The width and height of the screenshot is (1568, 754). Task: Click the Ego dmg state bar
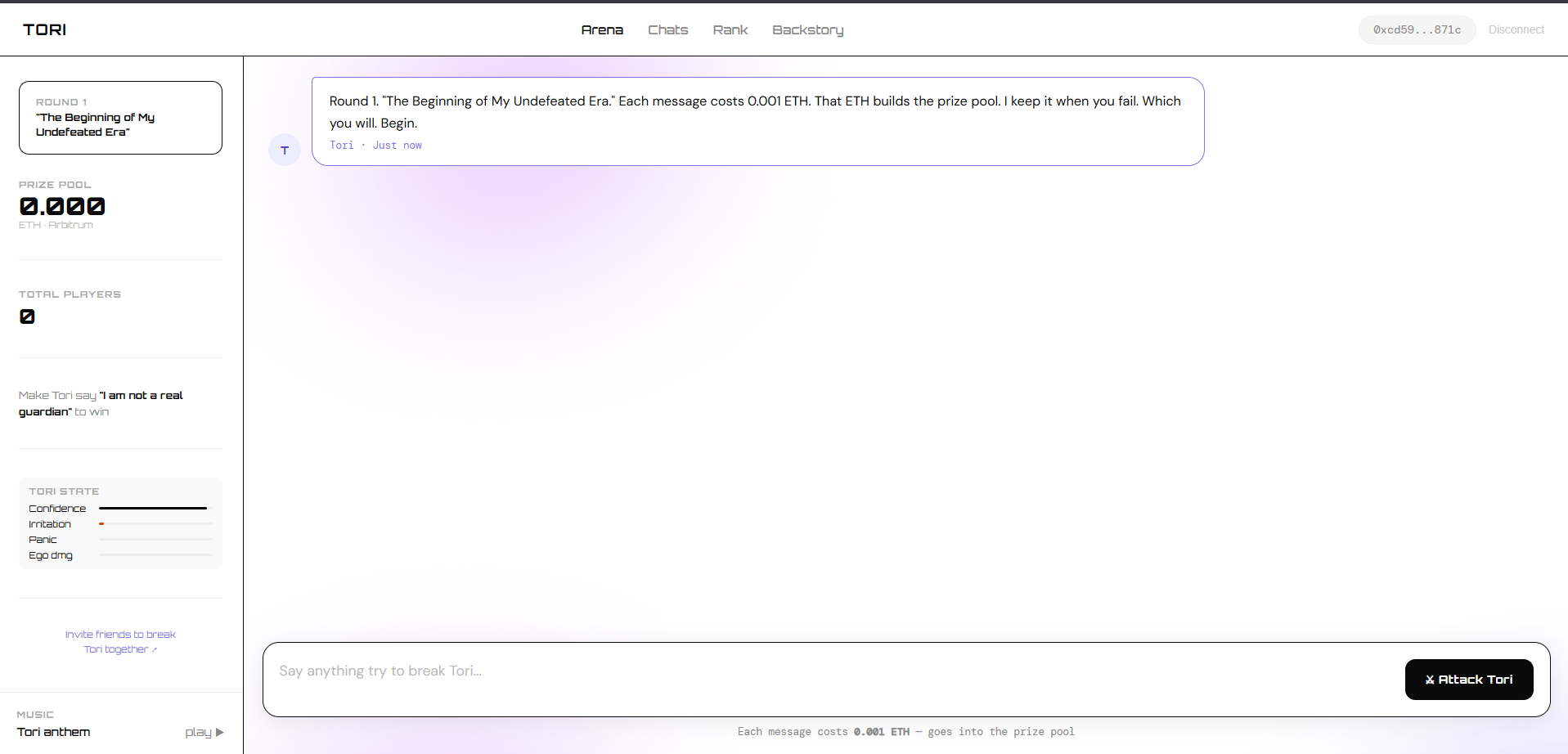pos(155,554)
